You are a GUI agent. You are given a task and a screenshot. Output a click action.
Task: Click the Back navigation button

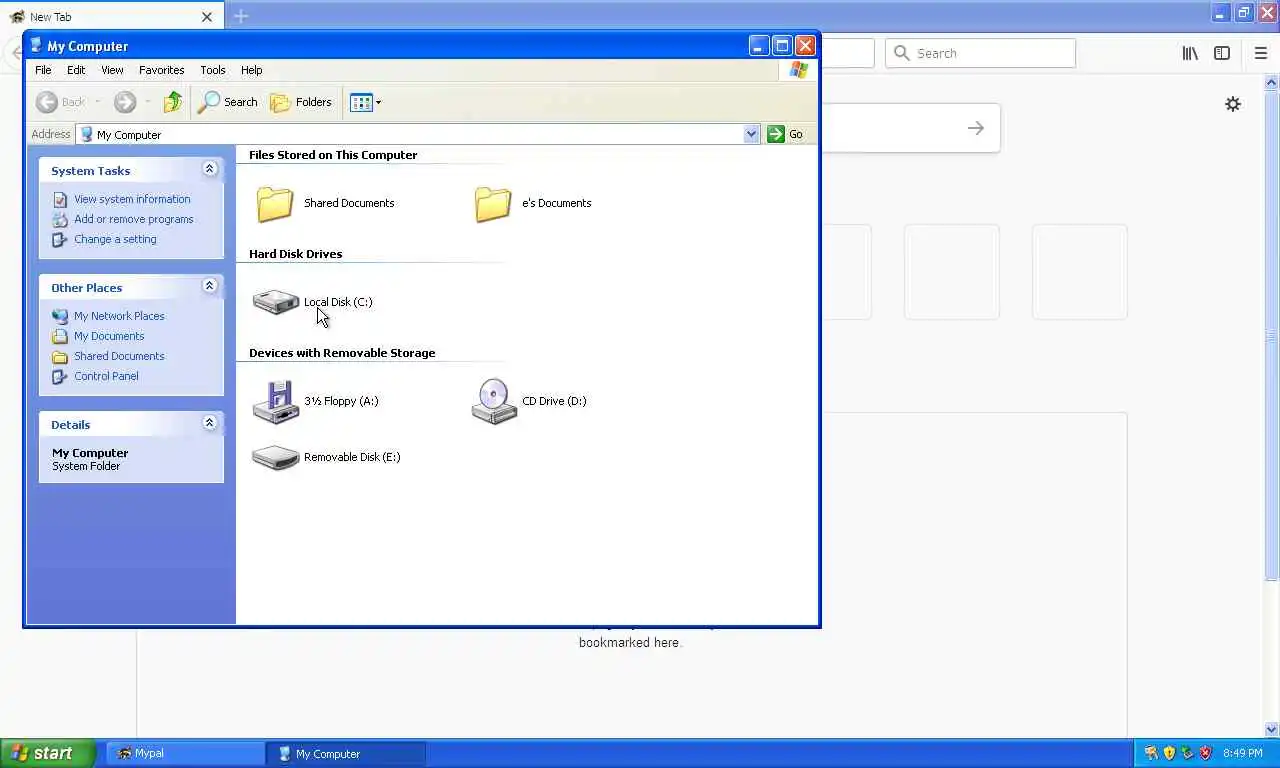(60, 102)
